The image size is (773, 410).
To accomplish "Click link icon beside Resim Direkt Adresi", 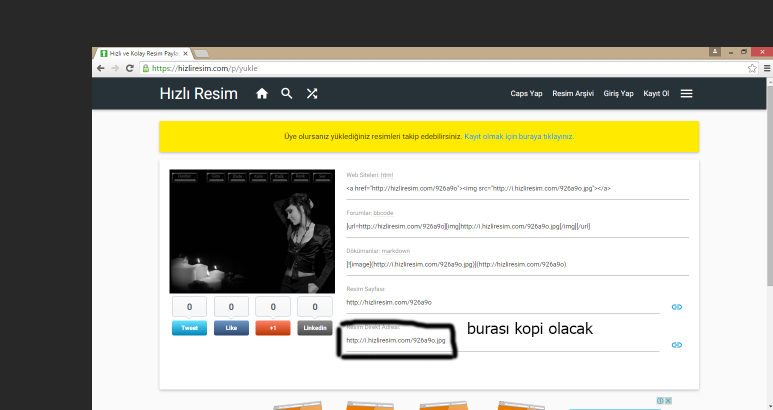I will click(x=676, y=345).
